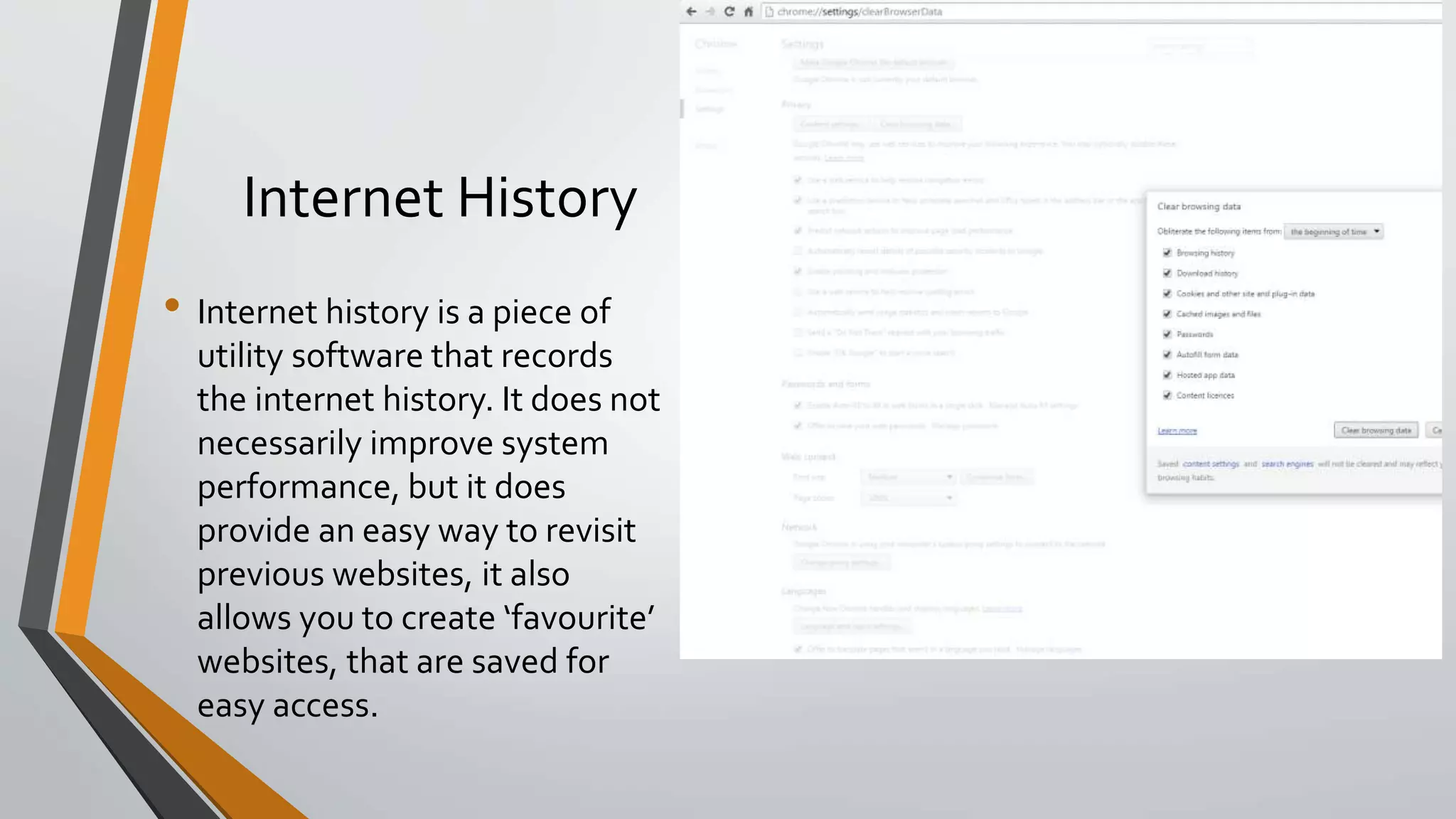Reload the Chrome settings page
This screenshot has width=1456, height=819.
coord(729,11)
